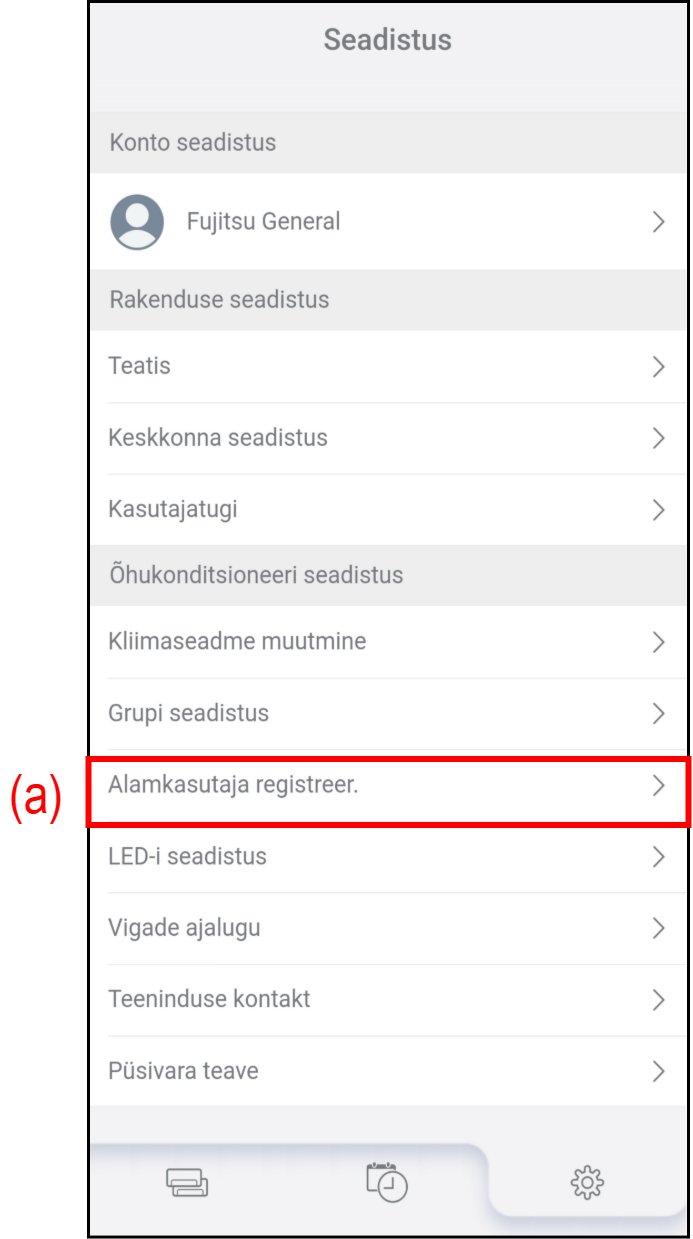
Task: Tap the chevron on Grupi seadistus row
Action: coord(658,714)
